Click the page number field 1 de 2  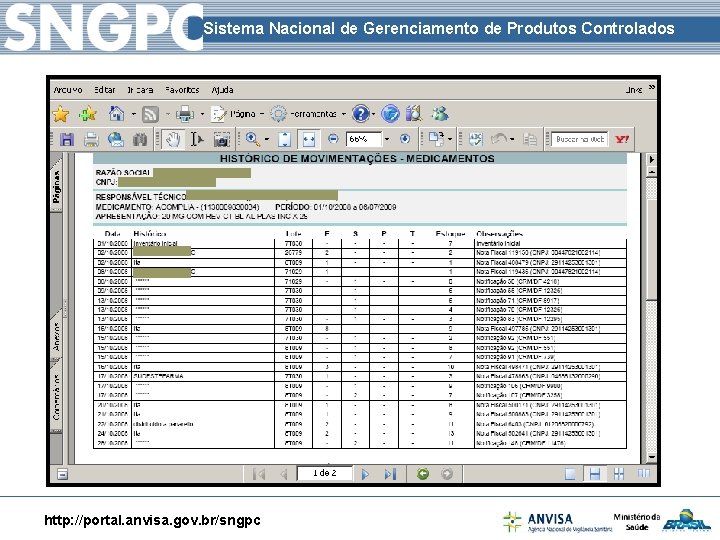point(325,473)
